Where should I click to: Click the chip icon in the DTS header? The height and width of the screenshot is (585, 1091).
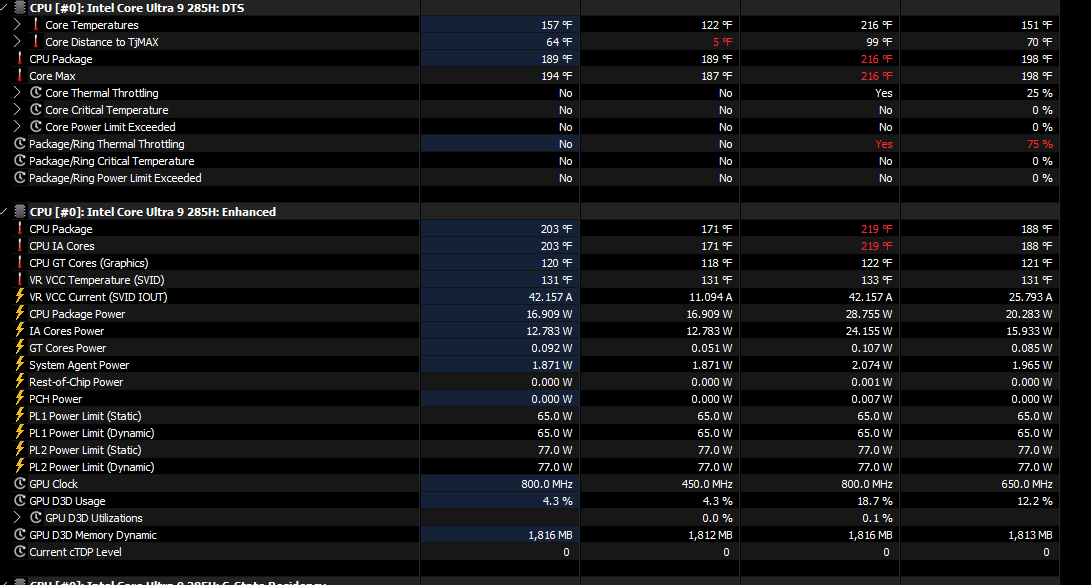coord(20,8)
